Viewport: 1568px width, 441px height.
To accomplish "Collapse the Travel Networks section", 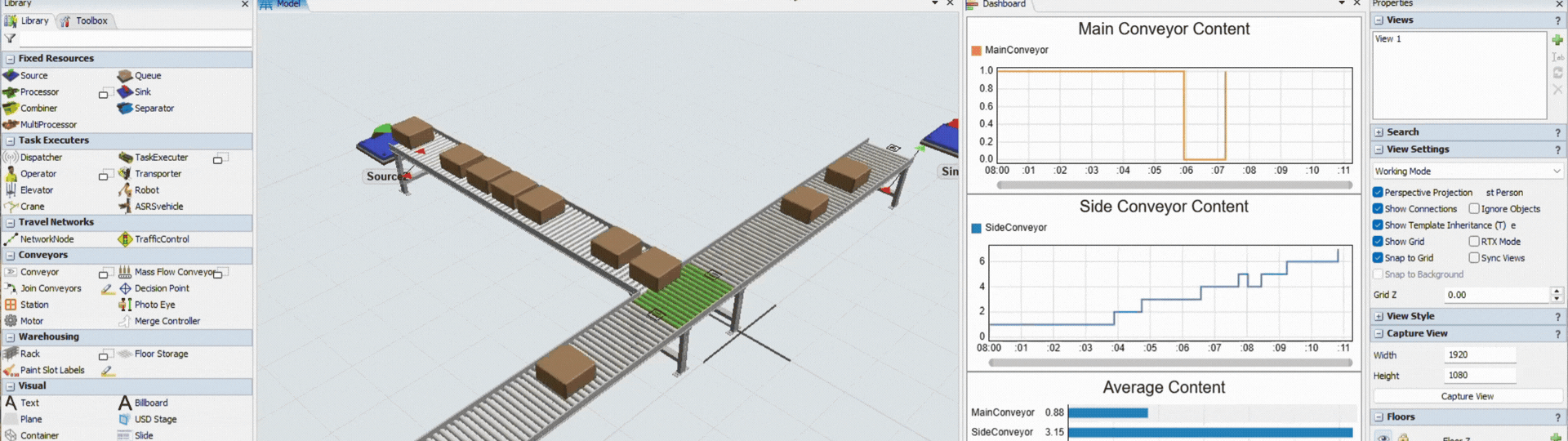I will (10, 222).
